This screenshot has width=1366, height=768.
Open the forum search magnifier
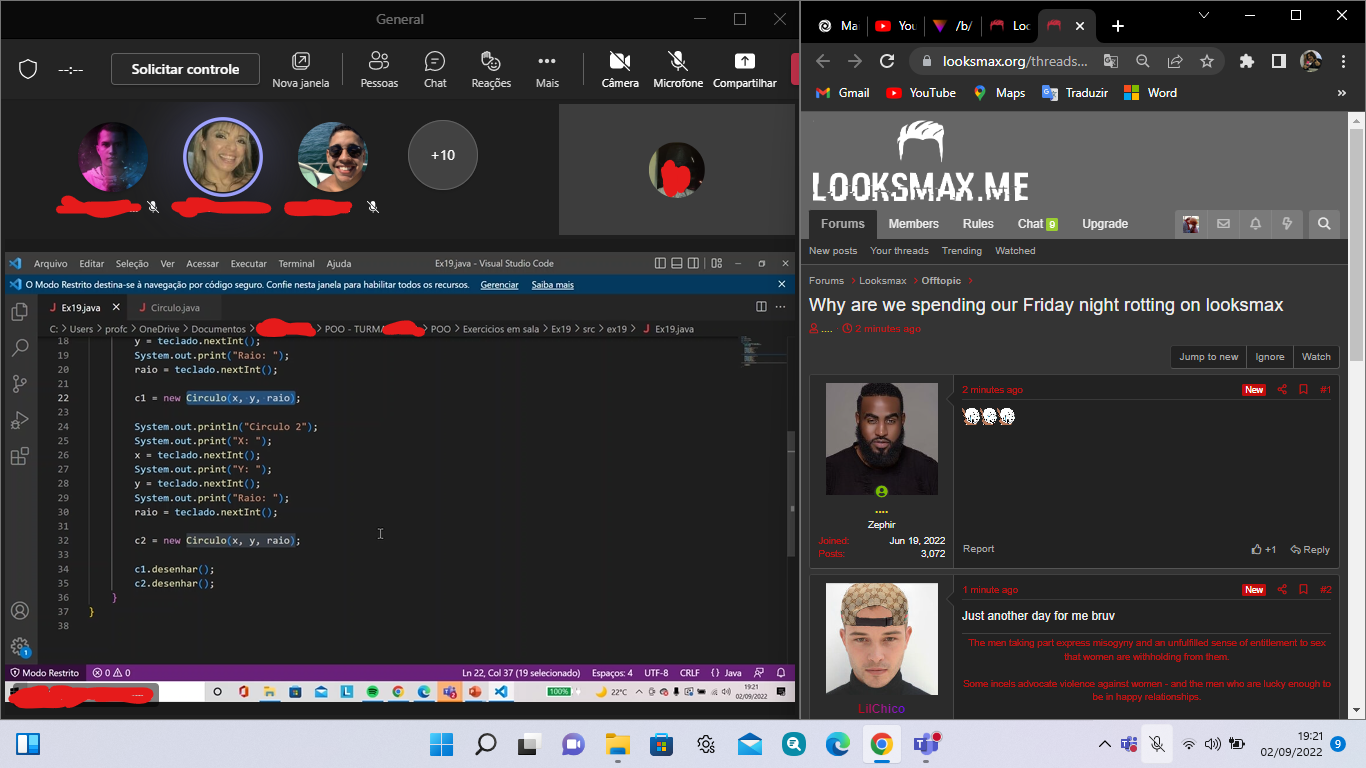pyautogui.click(x=1324, y=224)
